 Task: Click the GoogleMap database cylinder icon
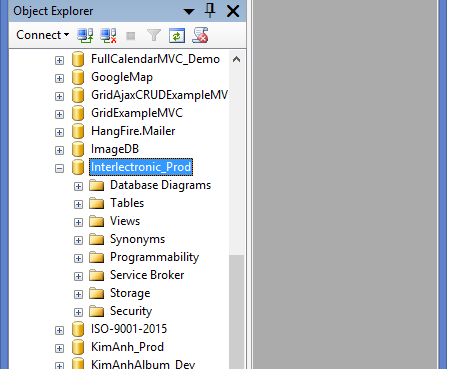pos(78,77)
